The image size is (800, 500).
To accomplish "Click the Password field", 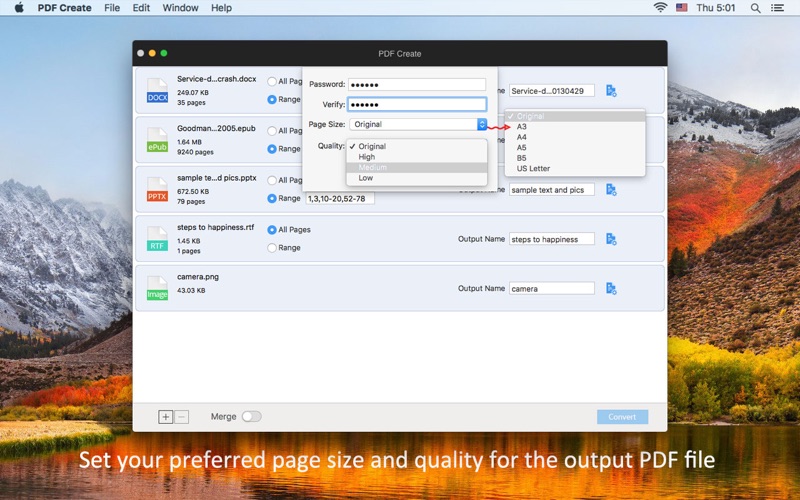I will pyautogui.click(x=417, y=85).
